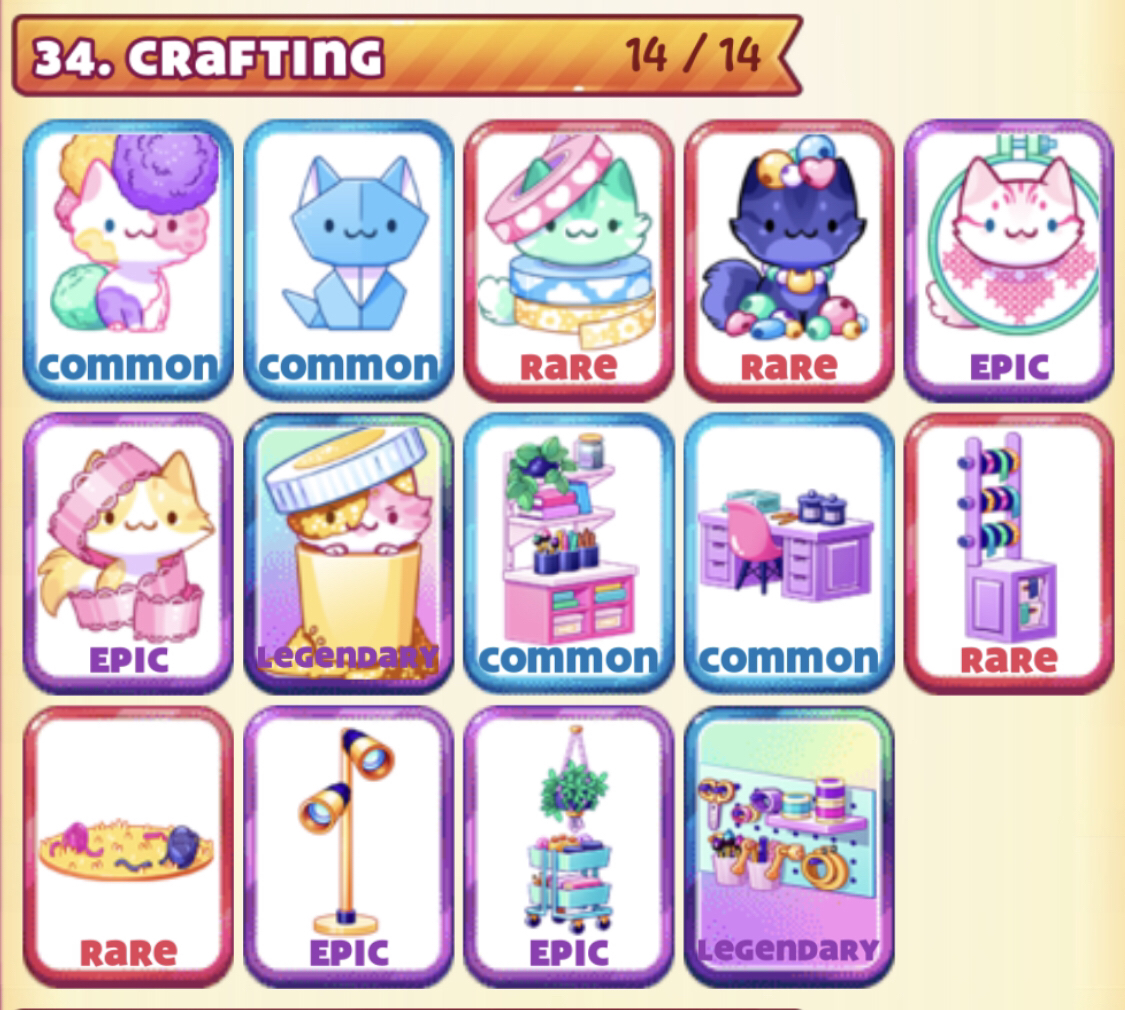The width and height of the screenshot is (1125, 1010).
Task: Open the embroidery hoop cat epic card
Action: [1009, 260]
